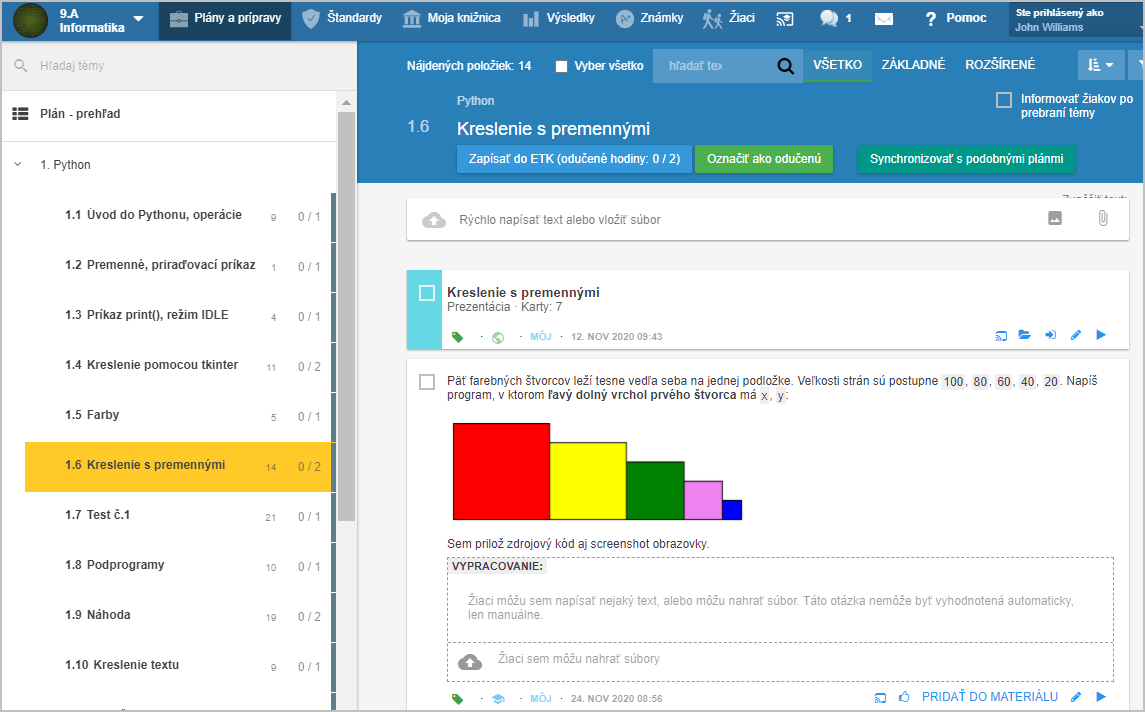Collapse the 1. Python tree section

coord(18,165)
